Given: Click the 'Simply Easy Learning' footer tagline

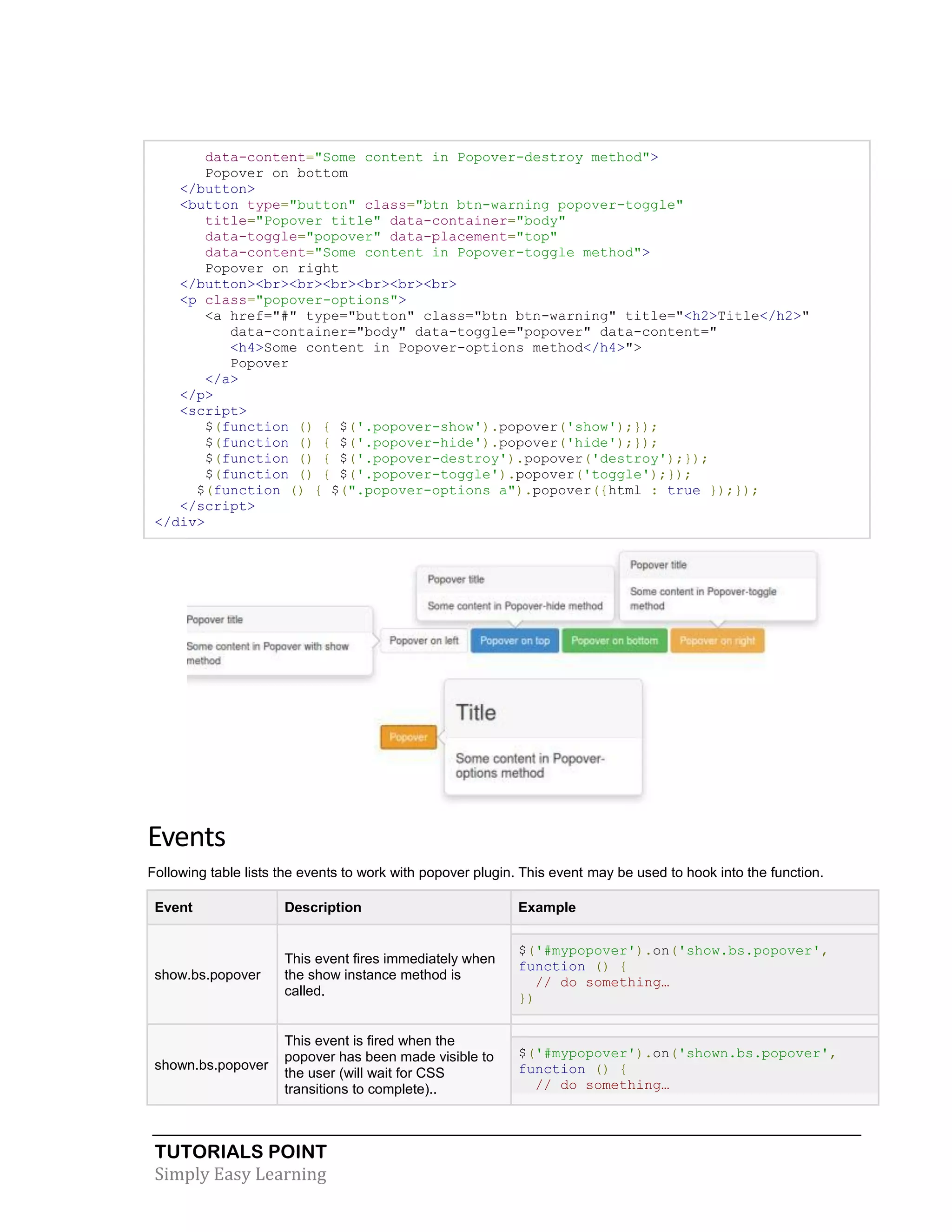Looking at the screenshot, I should [x=240, y=1174].
